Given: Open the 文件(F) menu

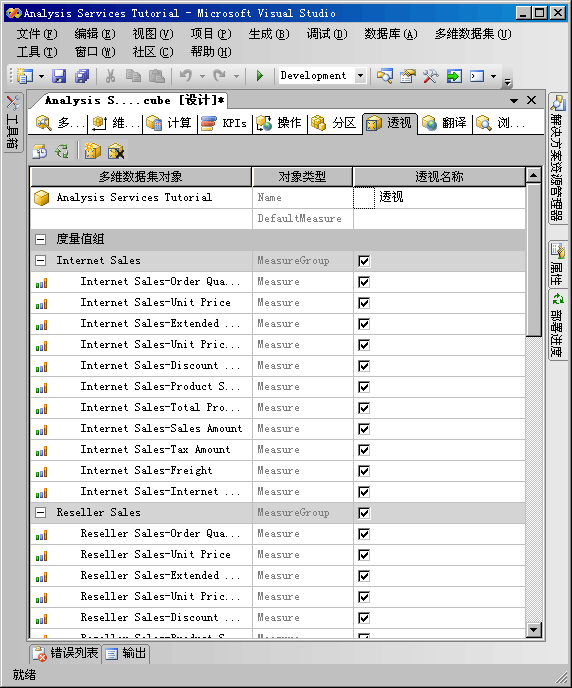Looking at the screenshot, I should (37, 34).
